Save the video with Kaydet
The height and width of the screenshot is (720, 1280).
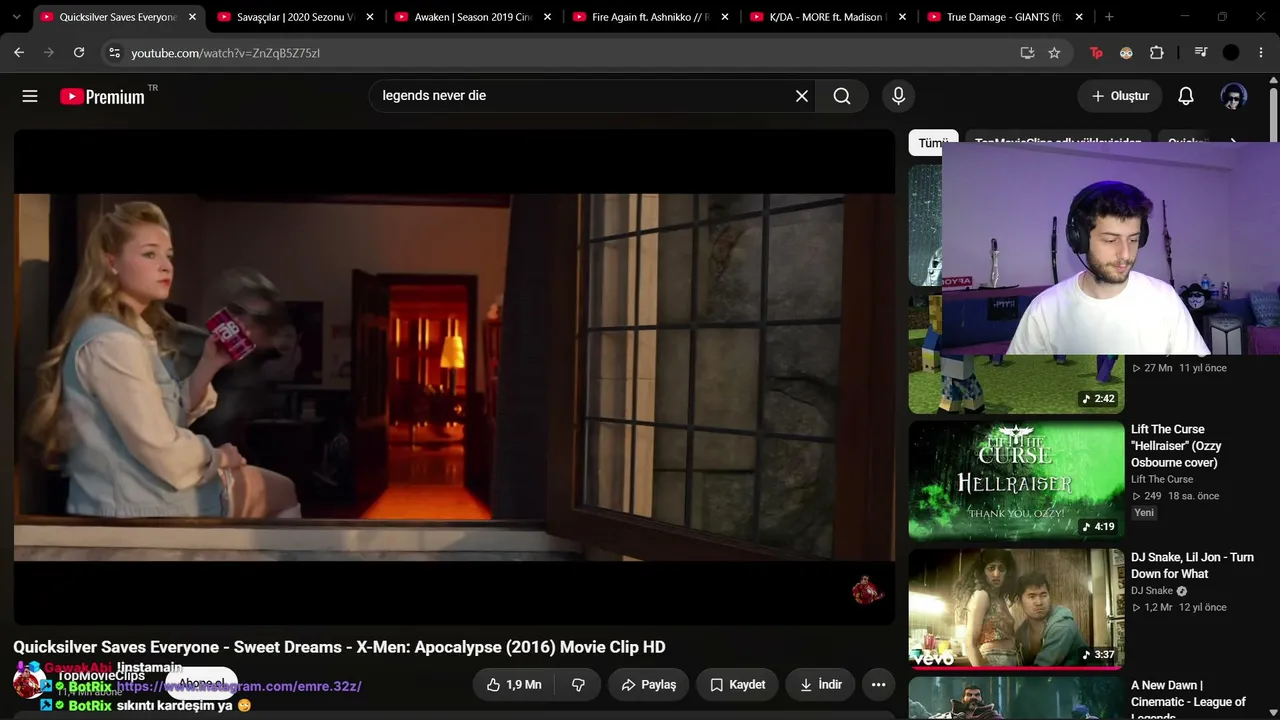737,685
